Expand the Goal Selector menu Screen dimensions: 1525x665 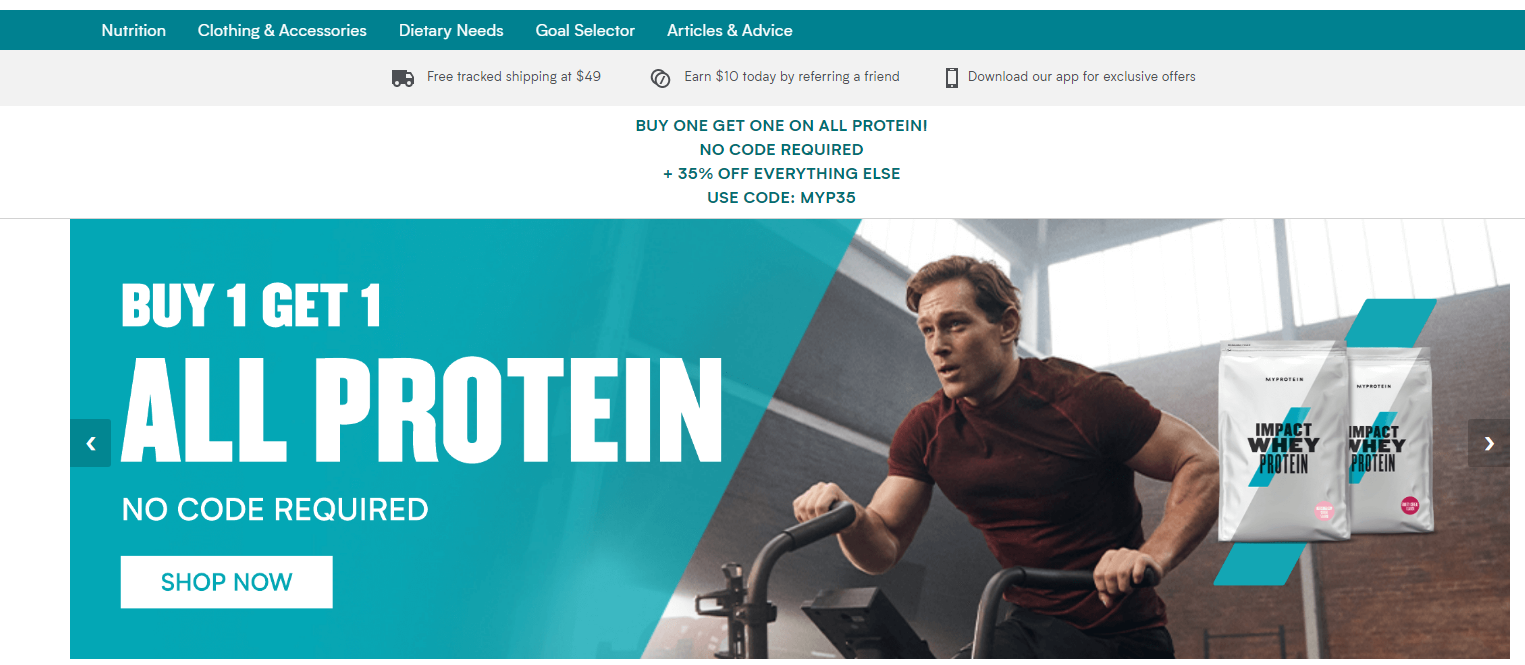pos(585,30)
